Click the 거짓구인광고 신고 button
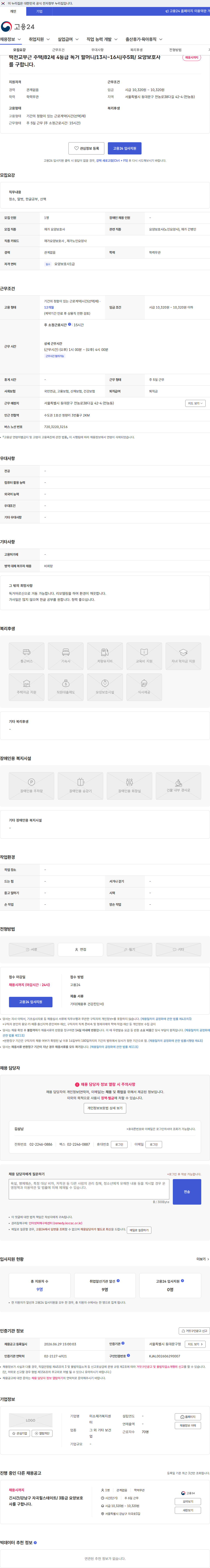Screen dimensions: 210x1568 click(x=194, y=1331)
